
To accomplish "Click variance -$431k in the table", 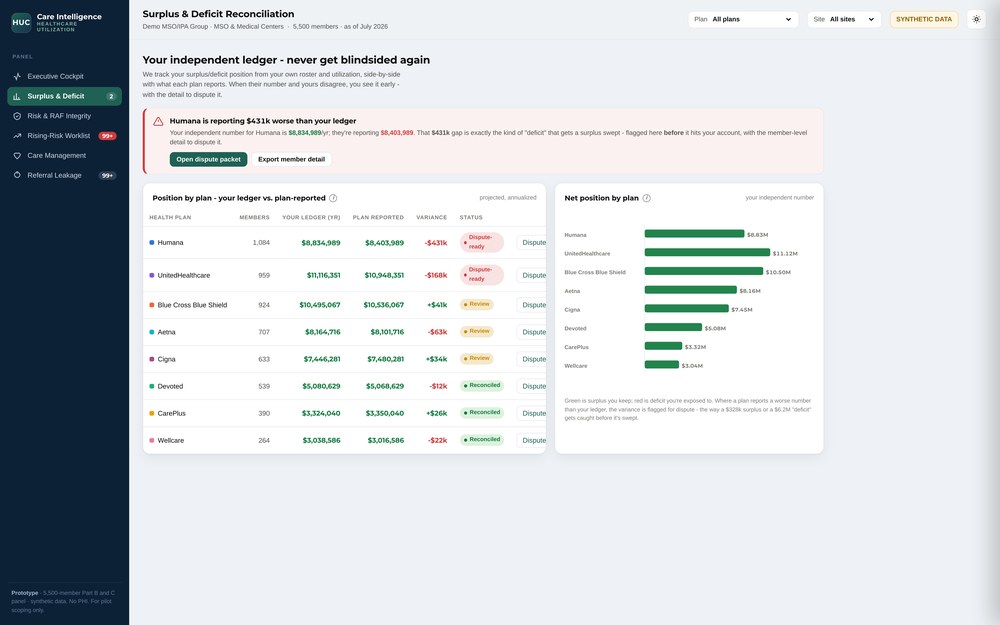I will 436,243.
